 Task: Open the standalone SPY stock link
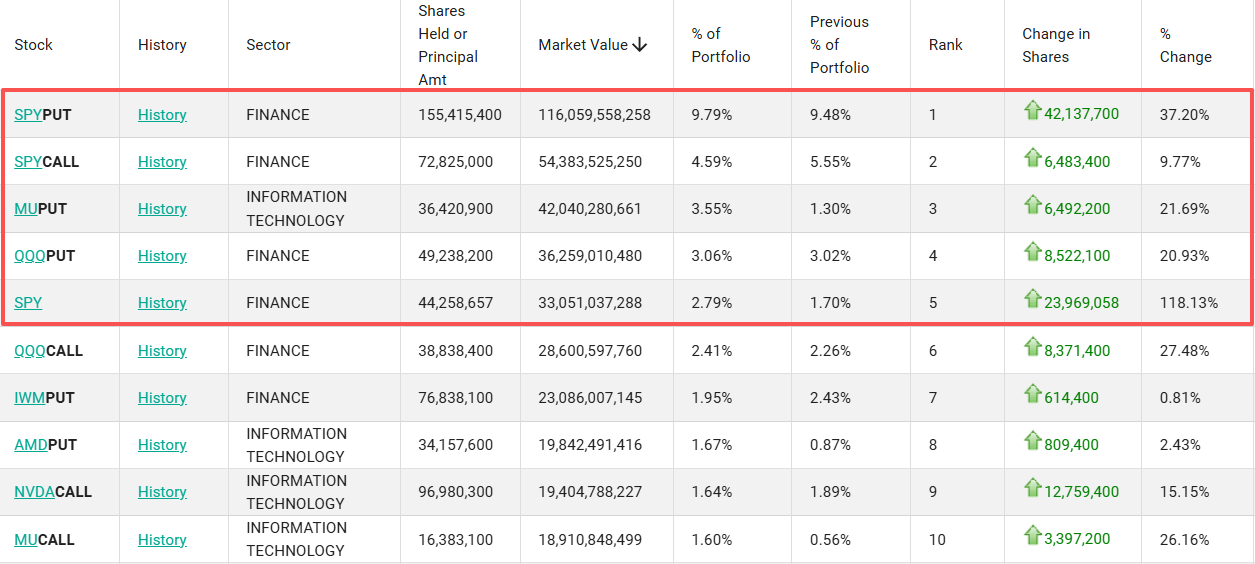28,303
